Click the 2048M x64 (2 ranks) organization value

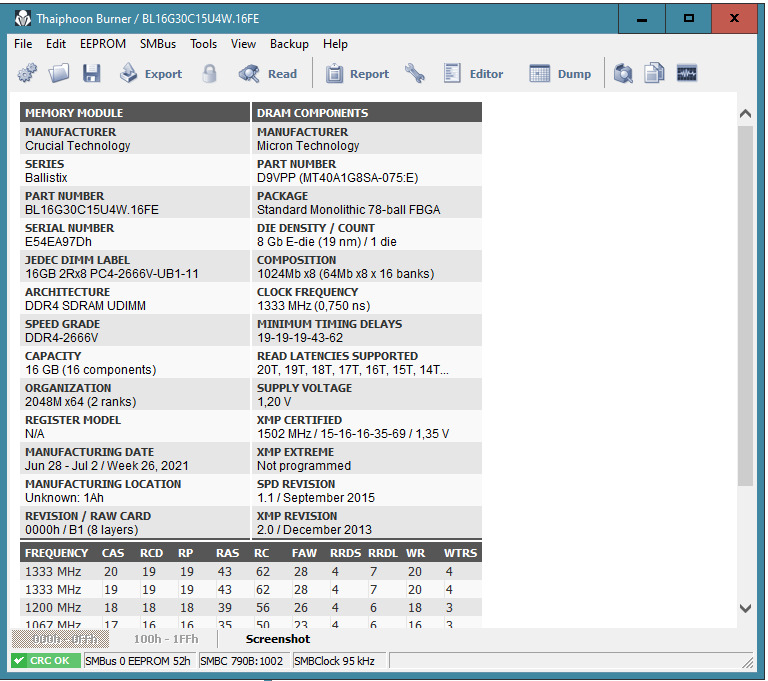point(81,402)
